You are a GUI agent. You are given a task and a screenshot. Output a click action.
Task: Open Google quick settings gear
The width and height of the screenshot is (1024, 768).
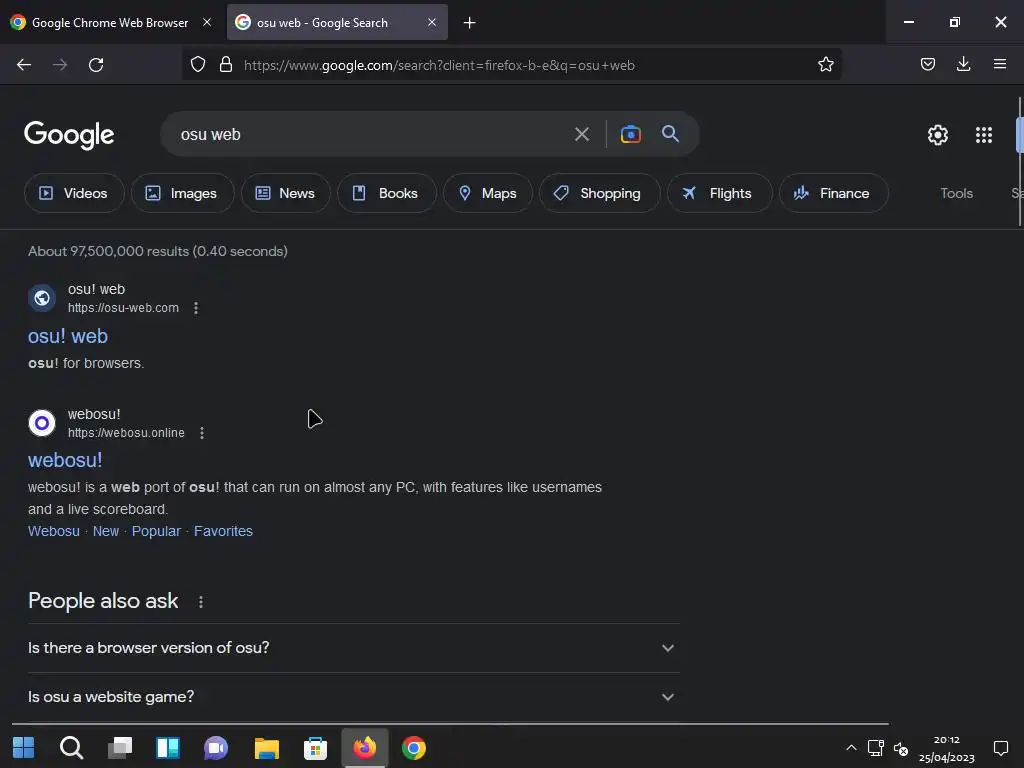coord(938,135)
